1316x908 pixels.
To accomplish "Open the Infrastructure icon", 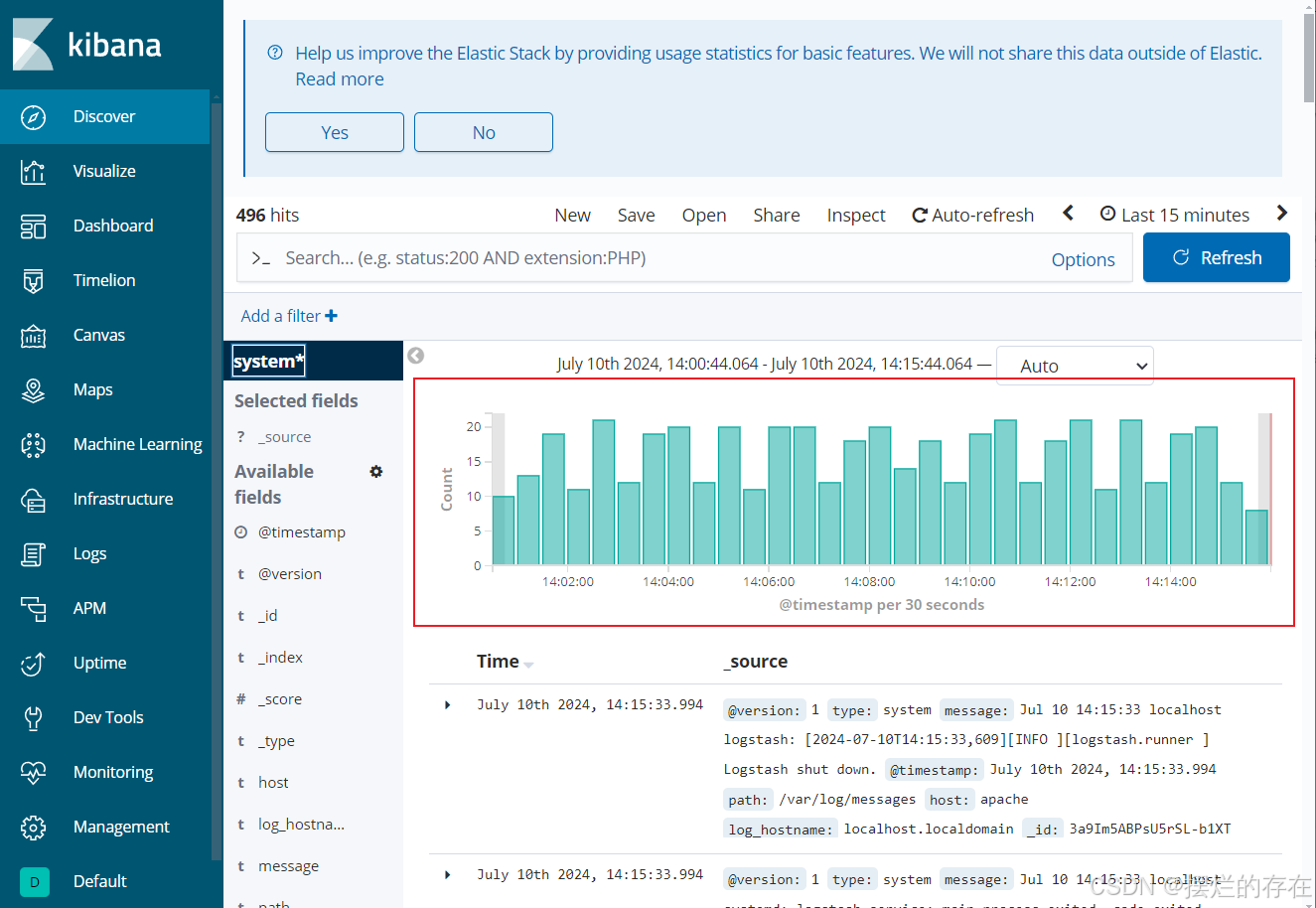I will coord(33,500).
